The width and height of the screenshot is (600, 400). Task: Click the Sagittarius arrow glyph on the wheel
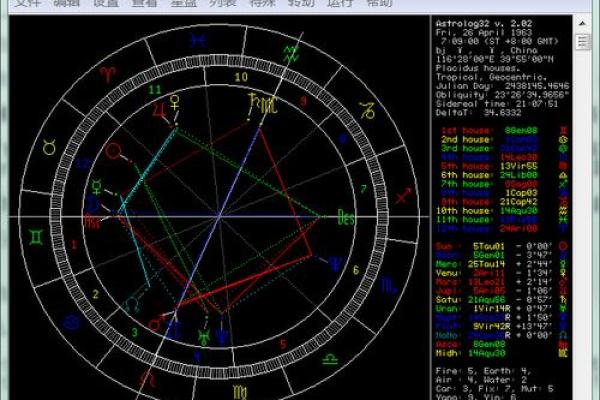(403, 196)
